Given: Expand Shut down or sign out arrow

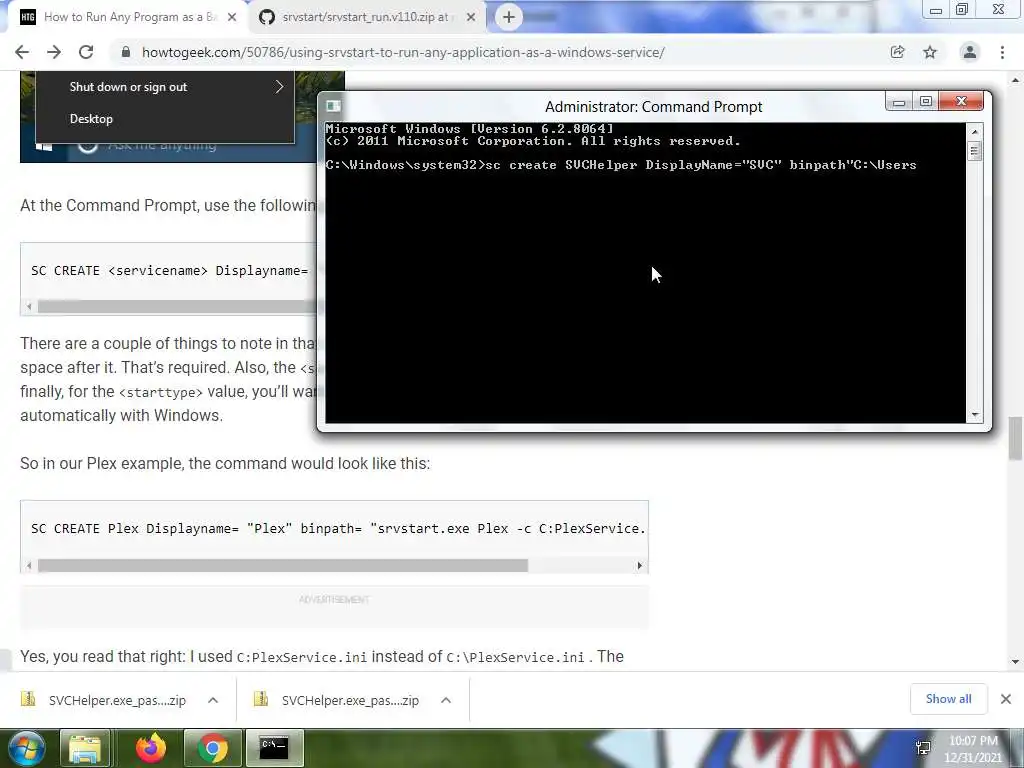Looking at the screenshot, I should point(280,87).
